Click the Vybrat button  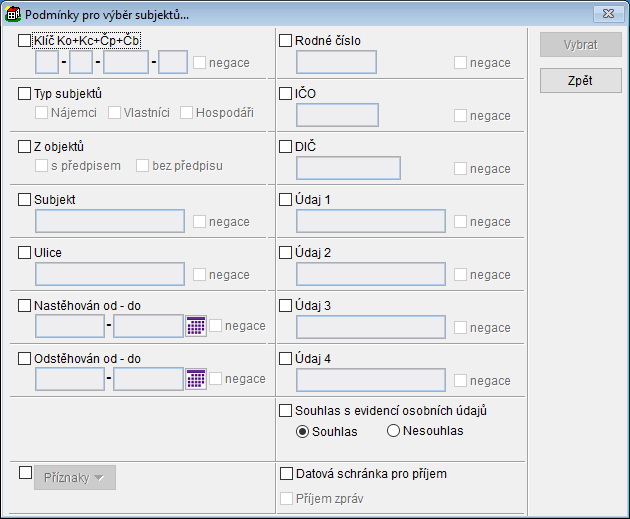(x=580, y=45)
